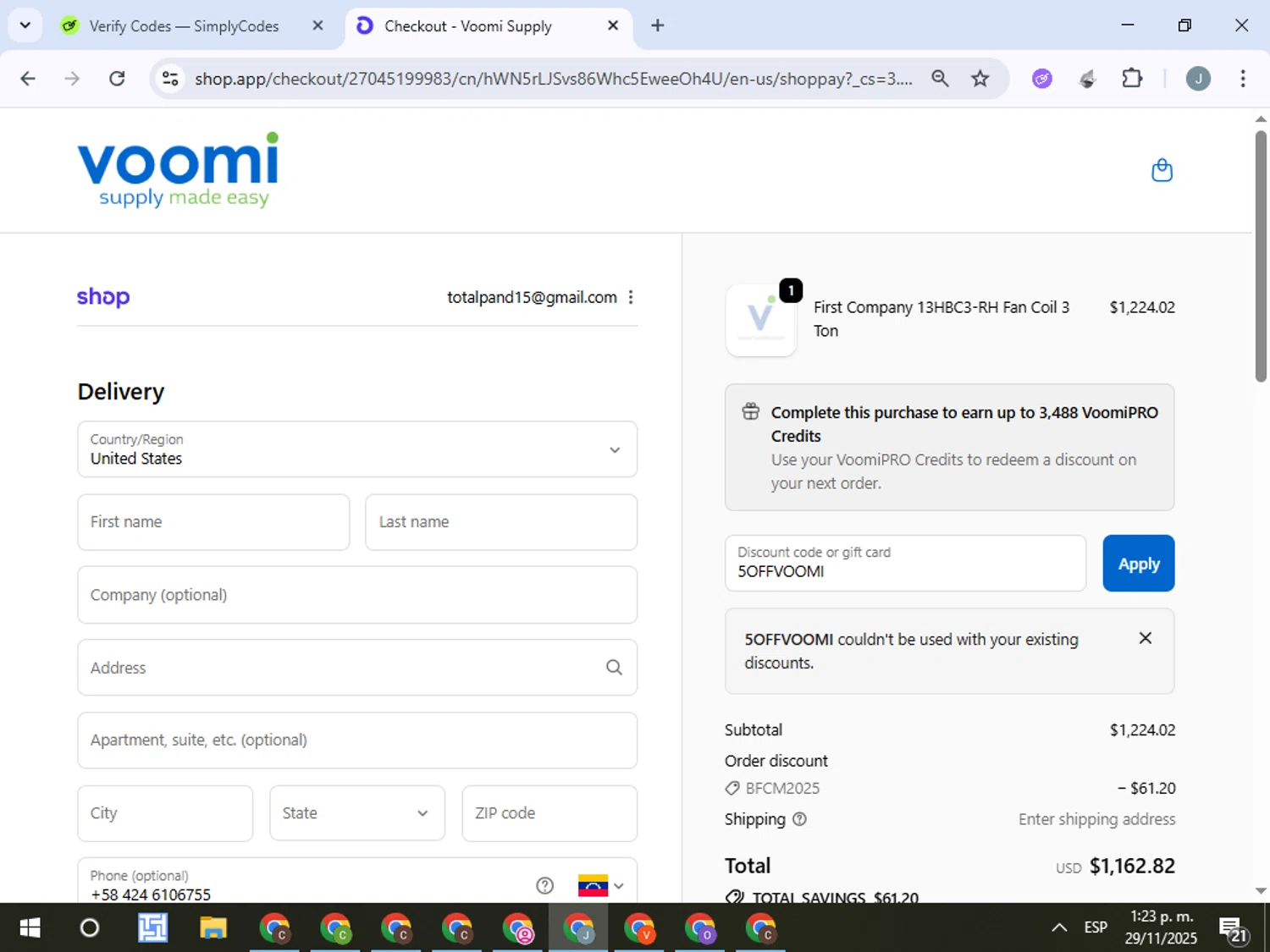This screenshot has width=1270, height=952.
Task: Open the notification center icon
Action: tap(1234, 929)
